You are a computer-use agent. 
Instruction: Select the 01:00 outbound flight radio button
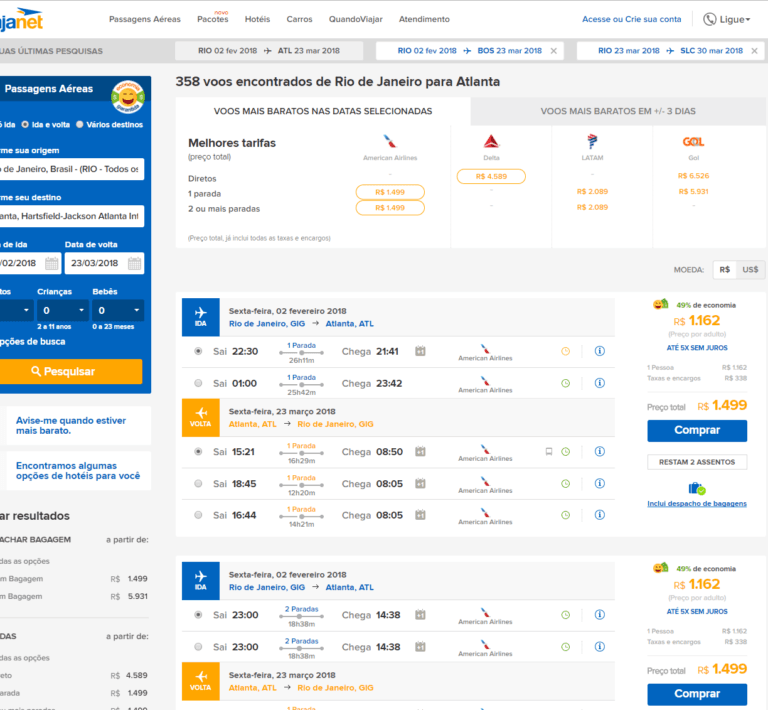pos(198,383)
